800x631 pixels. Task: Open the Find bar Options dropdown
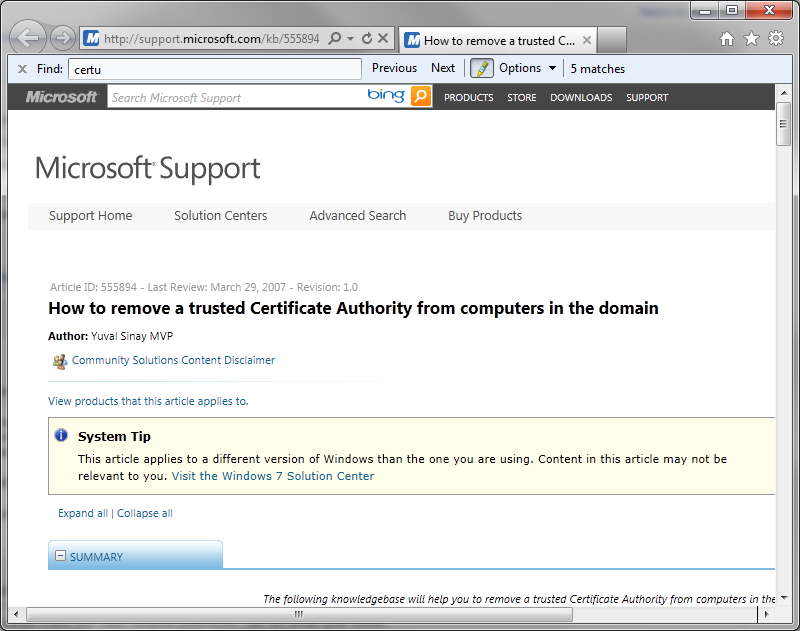pos(527,68)
